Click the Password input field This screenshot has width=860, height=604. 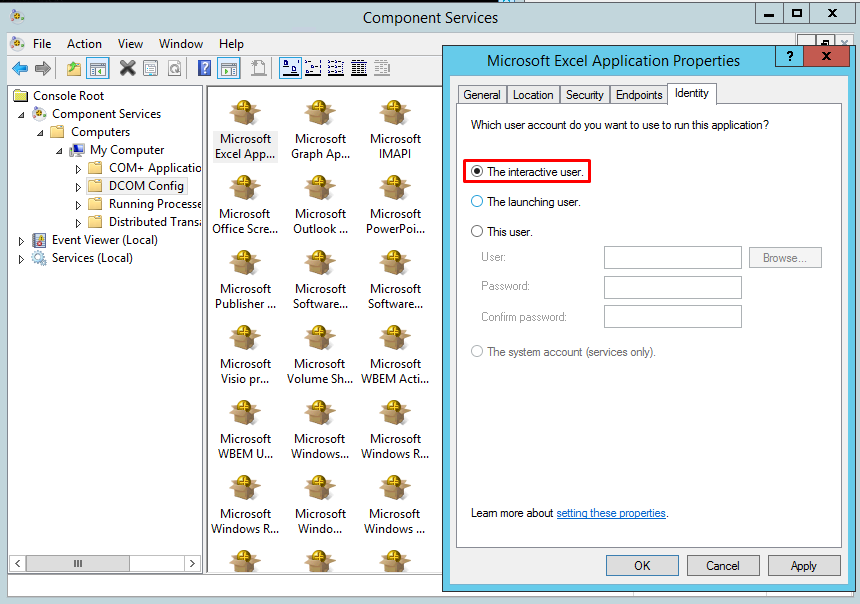click(x=672, y=287)
